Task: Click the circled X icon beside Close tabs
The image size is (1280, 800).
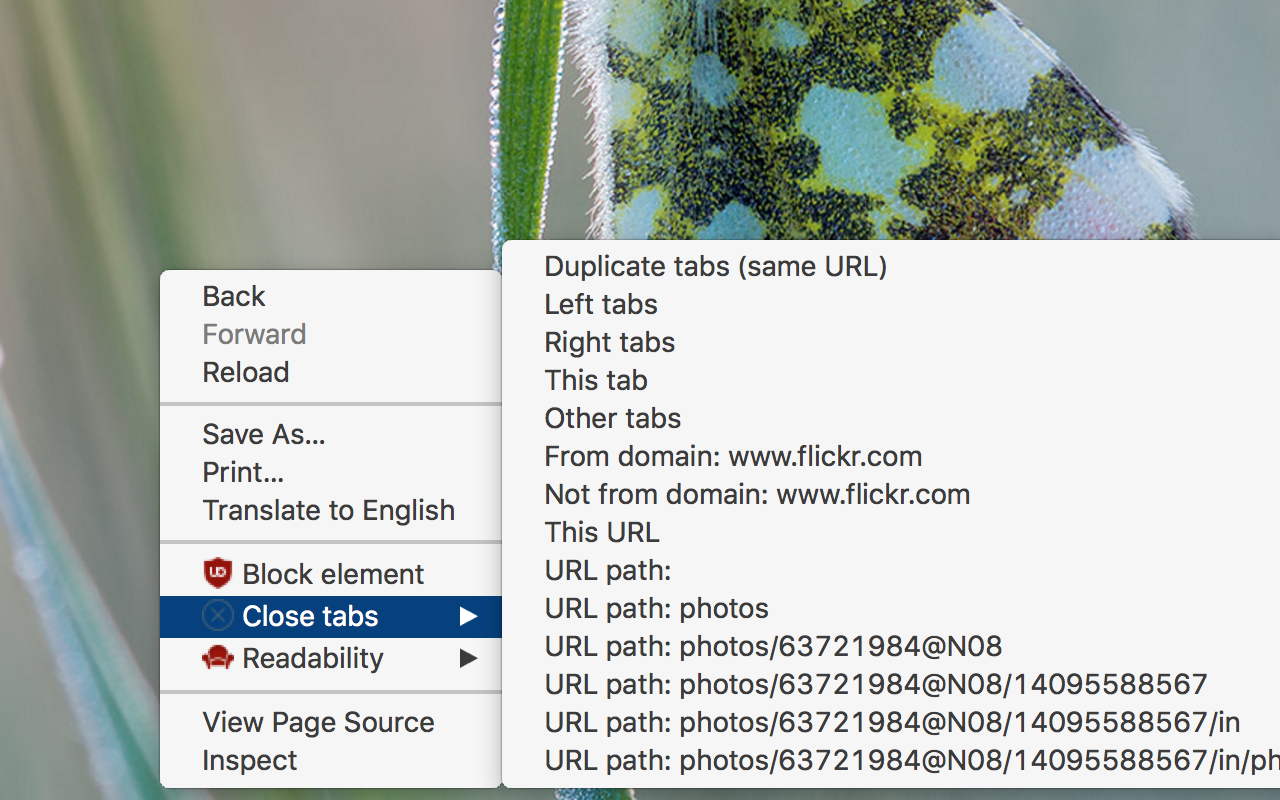Action: [217, 615]
